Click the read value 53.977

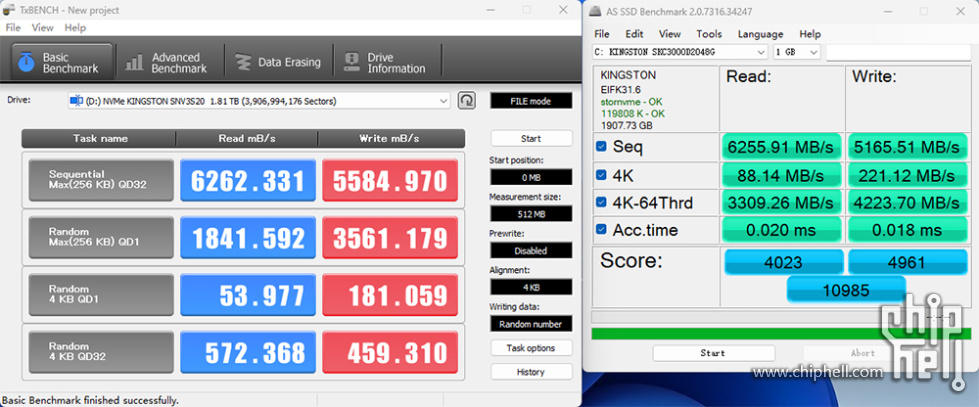coord(248,295)
